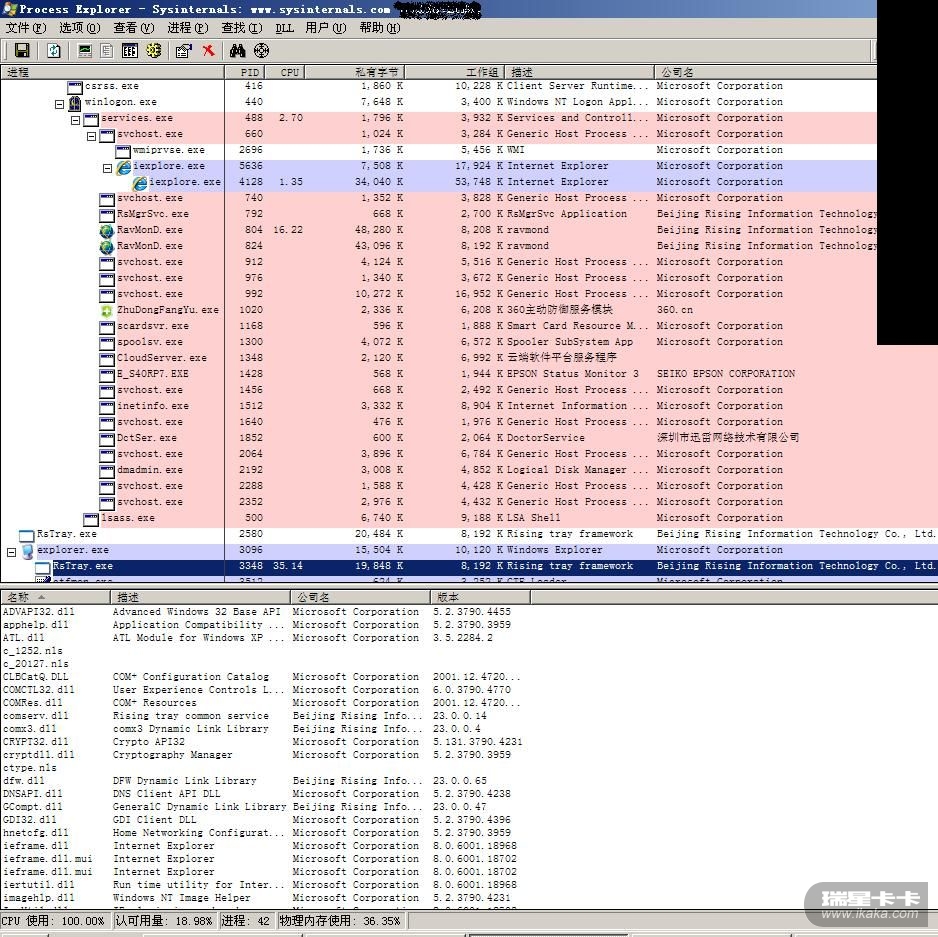Click the CPU 使用 100.00% status bar entry
This screenshot has width=938, height=937.
(56, 921)
